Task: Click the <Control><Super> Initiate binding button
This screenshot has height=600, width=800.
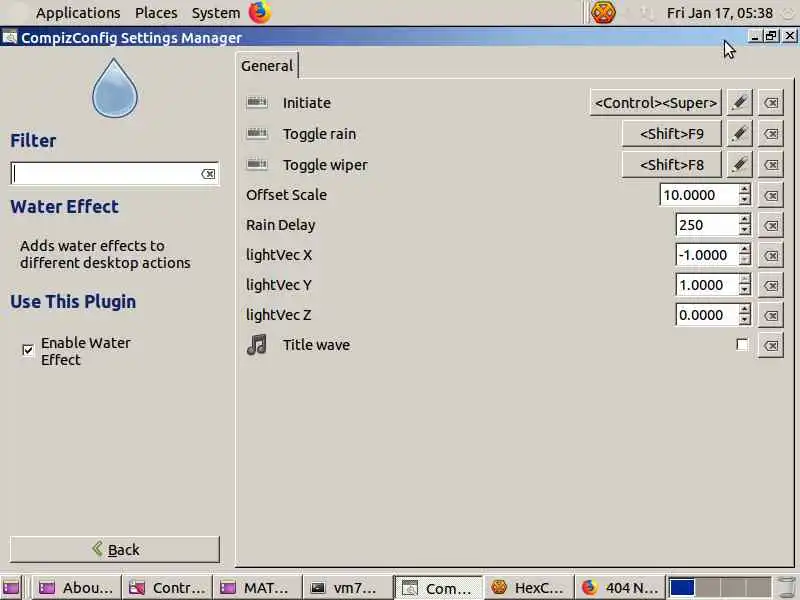Action: pos(656,103)
